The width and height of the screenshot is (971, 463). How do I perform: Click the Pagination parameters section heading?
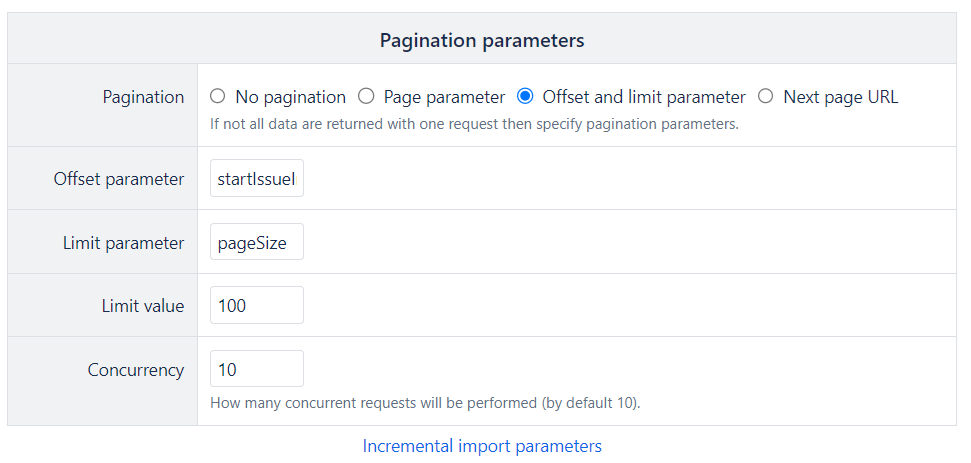[x=482, y=41]
